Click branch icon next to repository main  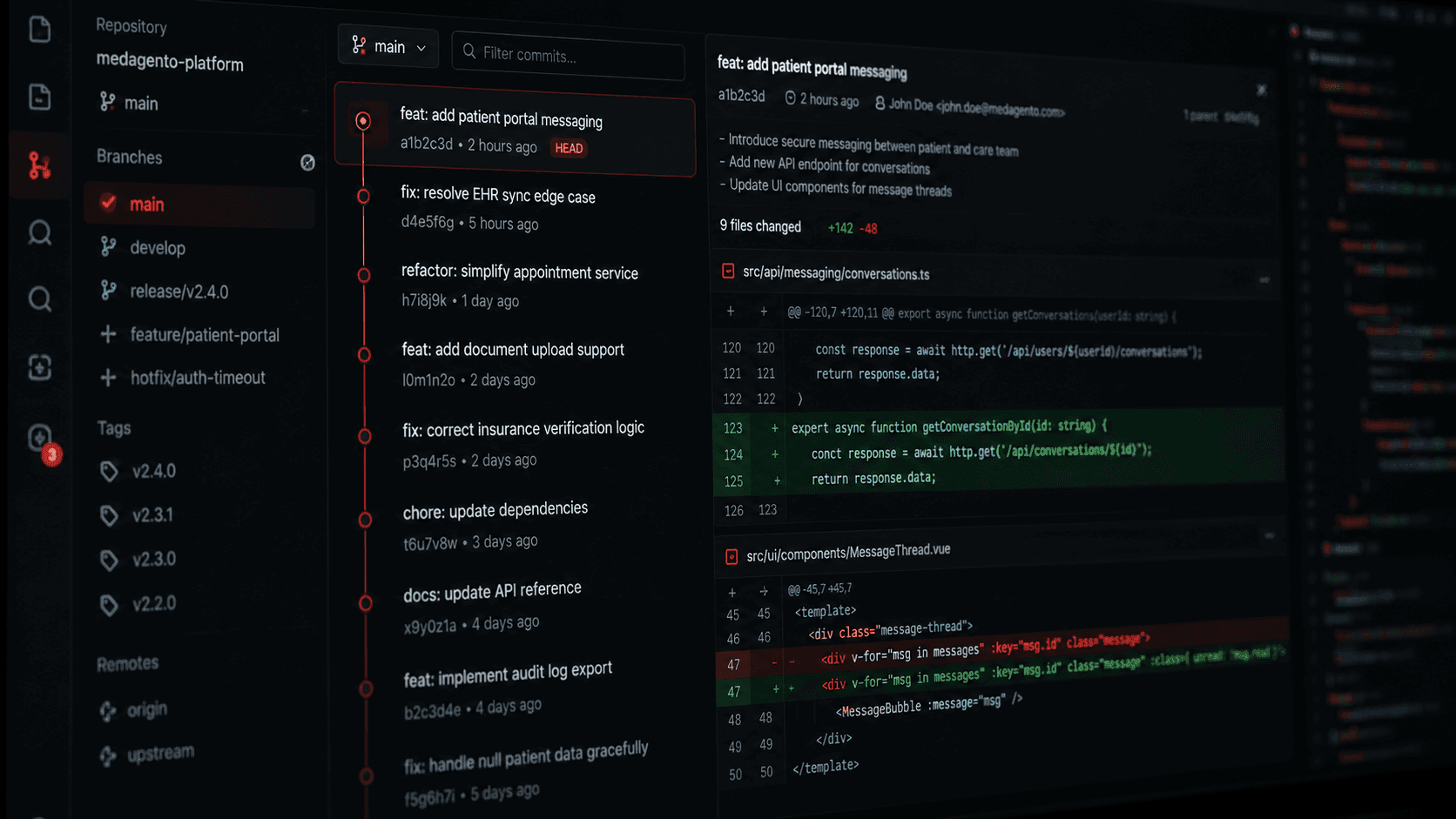coord(107,102)
